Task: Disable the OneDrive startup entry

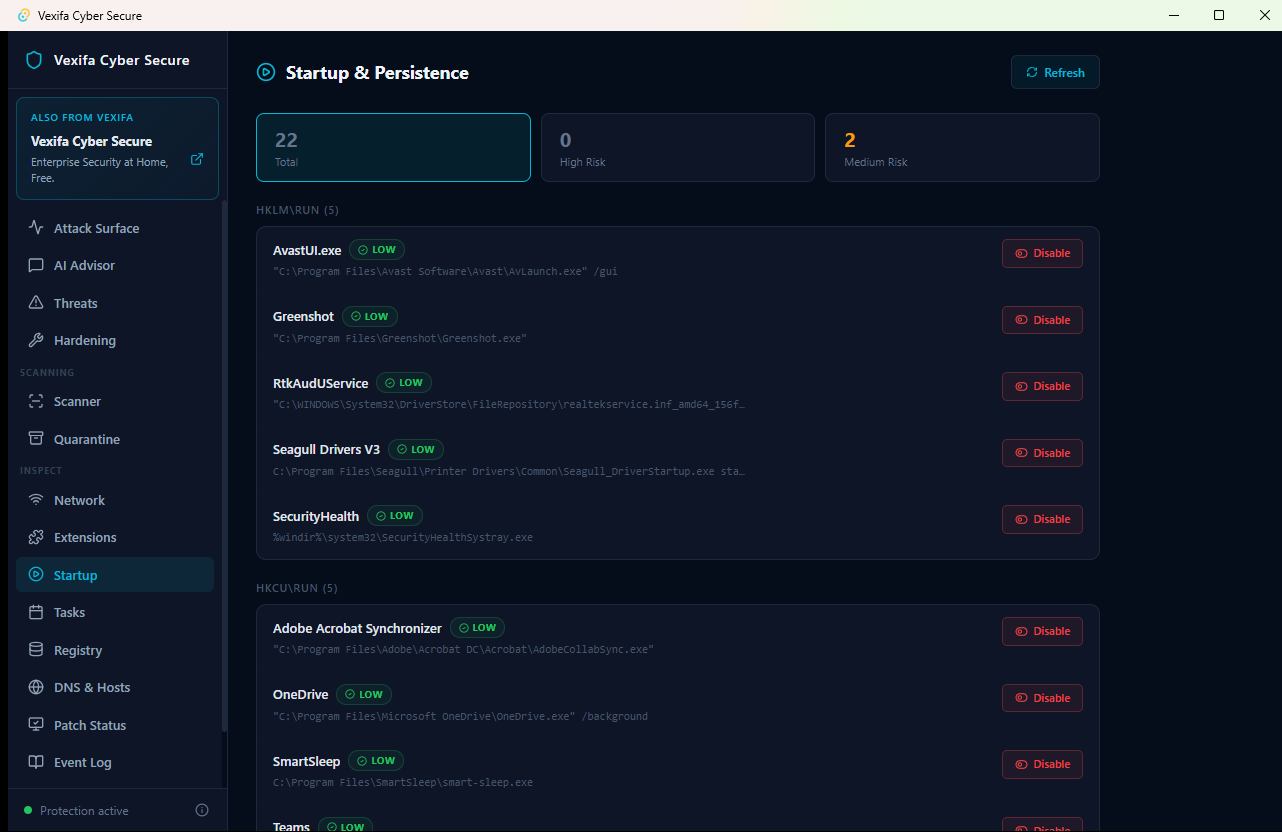Action: pos(1042,698)
